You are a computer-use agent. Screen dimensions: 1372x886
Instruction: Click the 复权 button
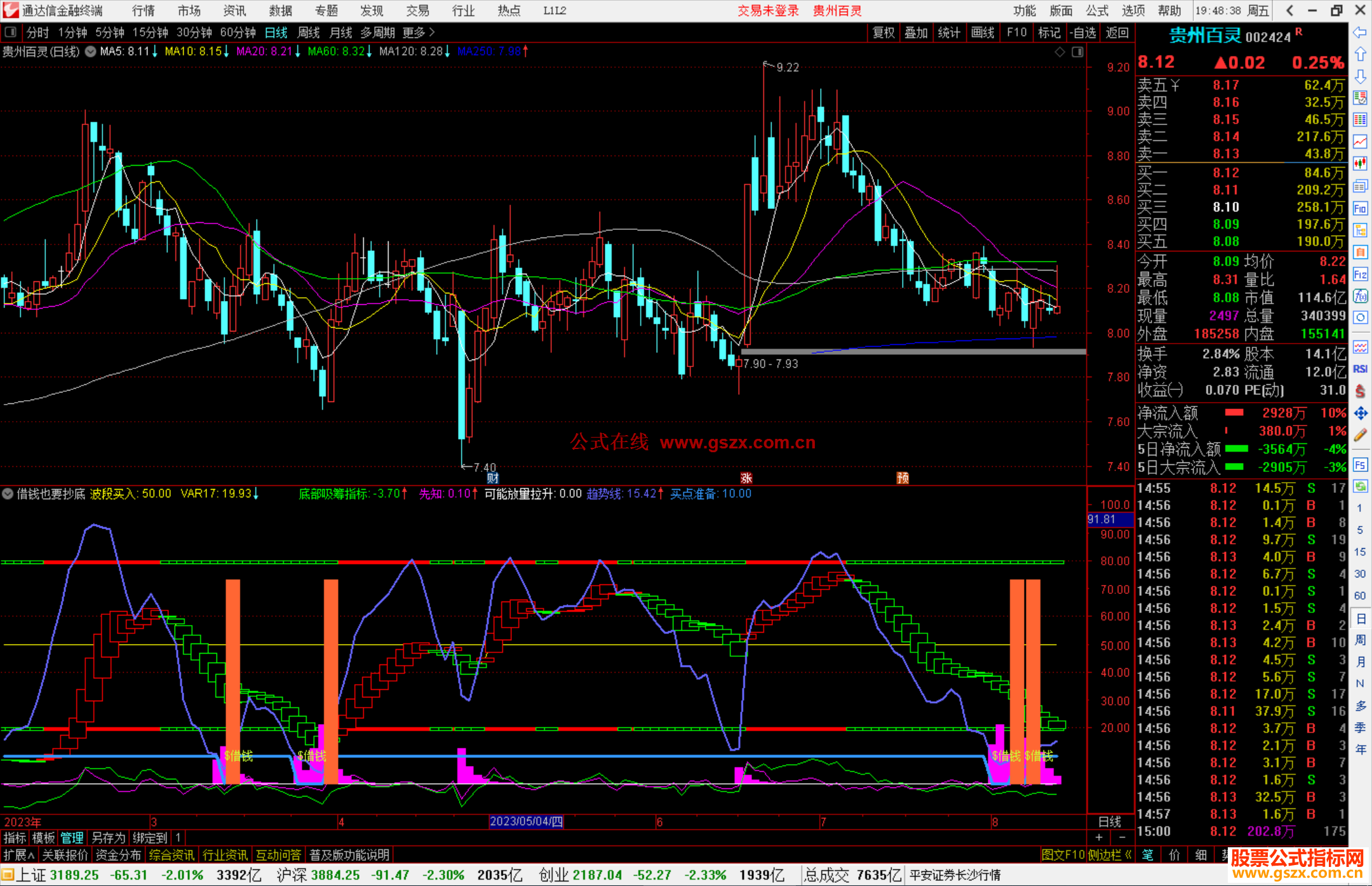(x=883, y=32)
